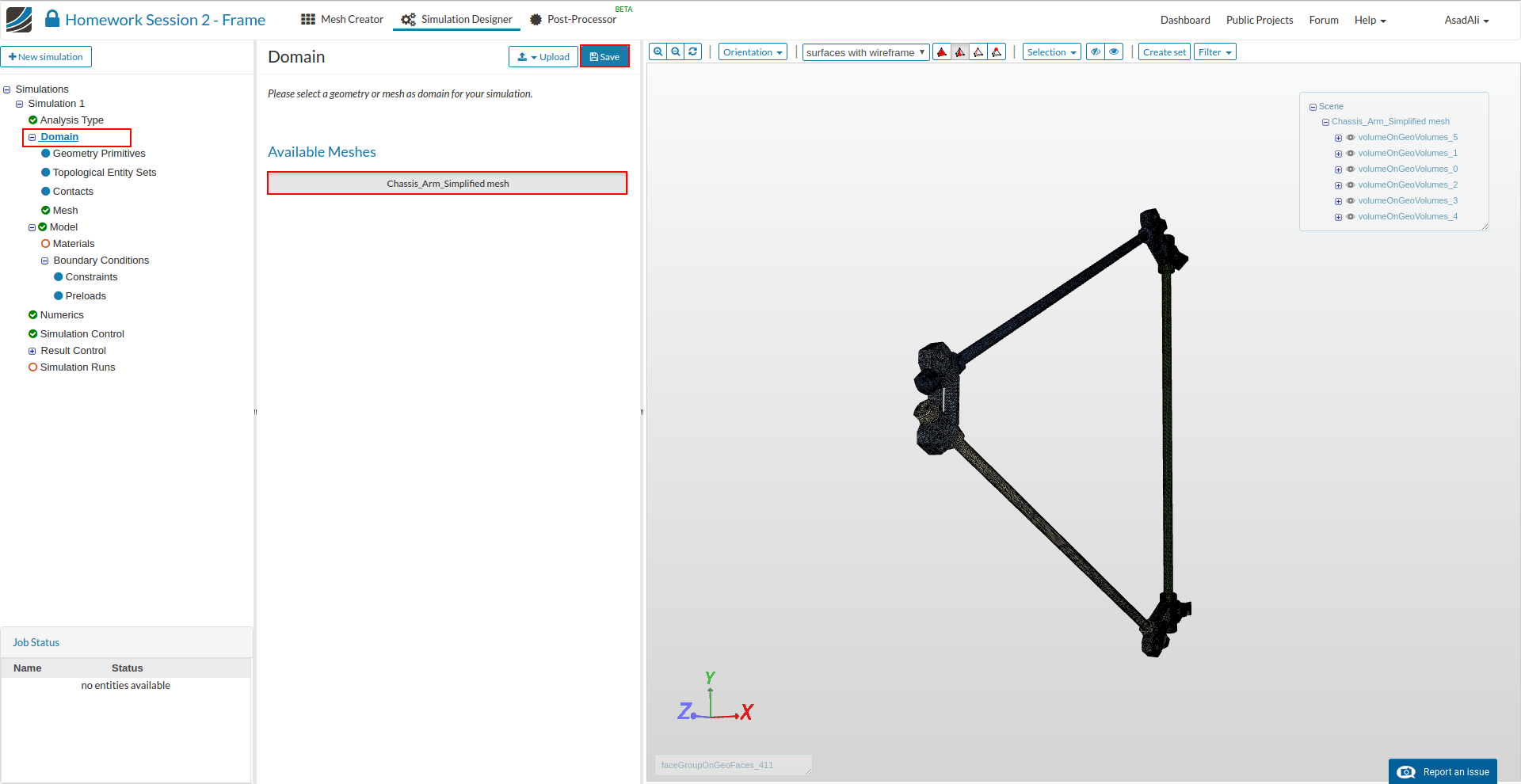Select the Boundary Conditions tree item
The image size is (1521, 784).
coord(101,261)
